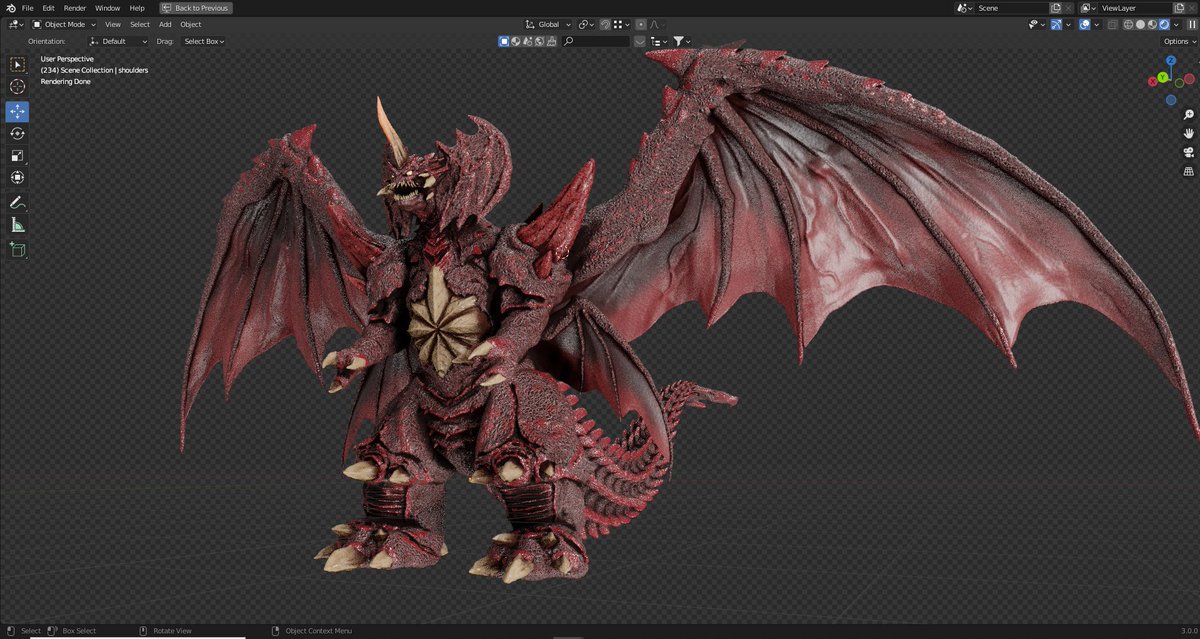Open the Edit menu
Image resolution: width=1200 pixels, height=639 pixels.
coord(48,8)
